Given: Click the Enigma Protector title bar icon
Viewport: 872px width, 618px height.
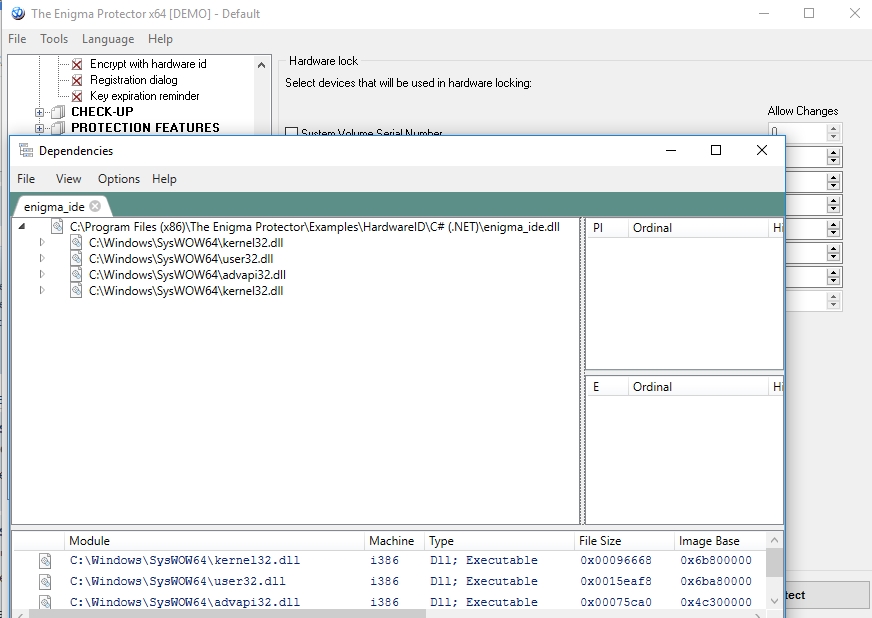Looking at the screenshot, I should 18,13.
